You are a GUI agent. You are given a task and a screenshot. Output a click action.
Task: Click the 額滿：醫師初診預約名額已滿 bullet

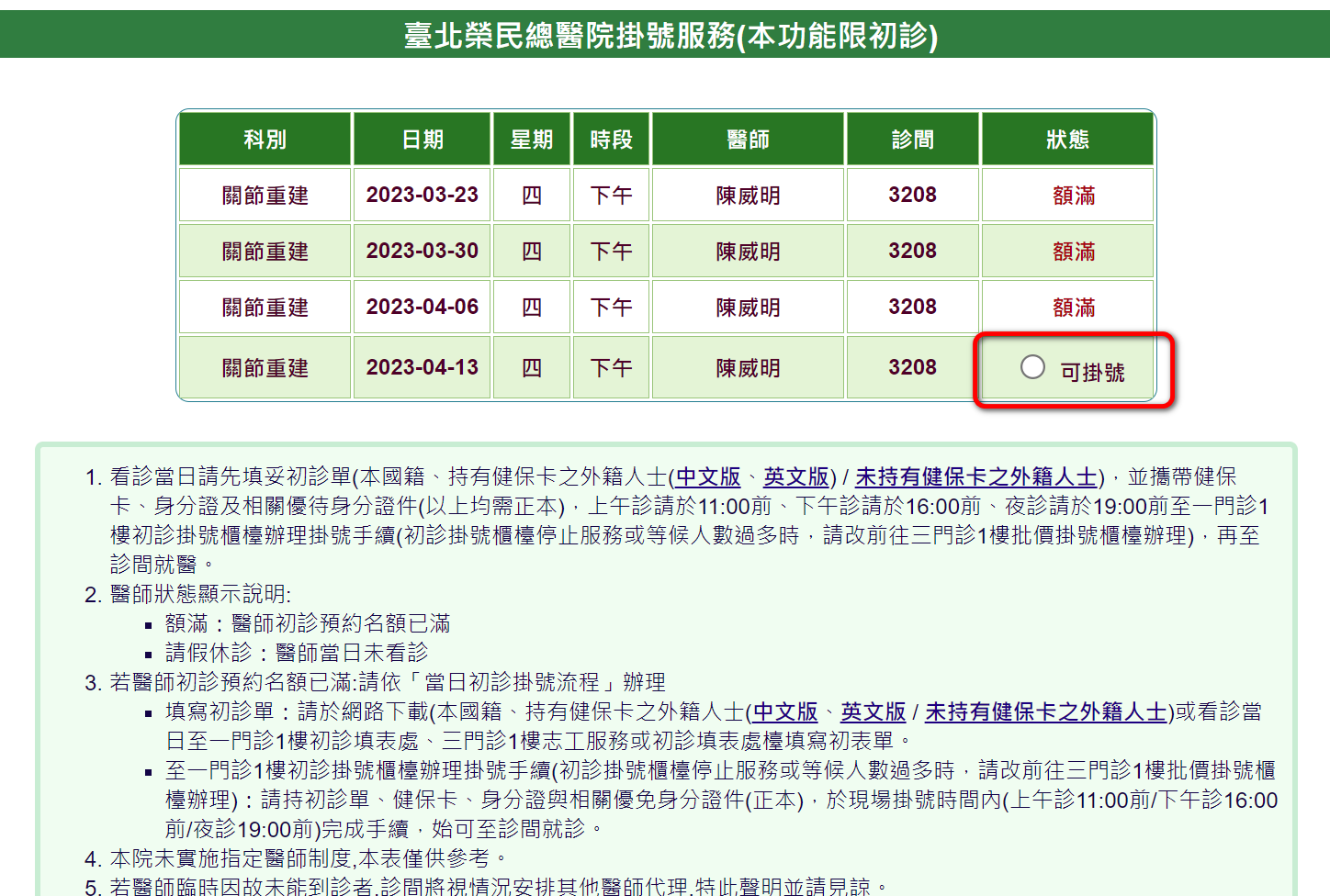[308, 624]
